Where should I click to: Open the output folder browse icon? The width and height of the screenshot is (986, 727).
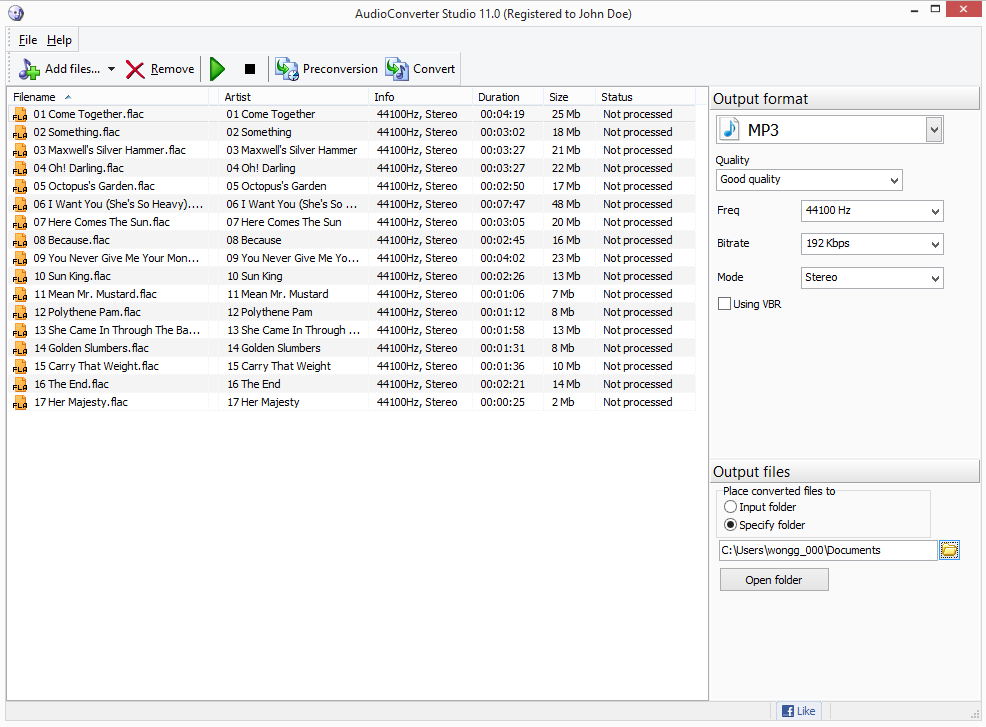coord(948,550)
